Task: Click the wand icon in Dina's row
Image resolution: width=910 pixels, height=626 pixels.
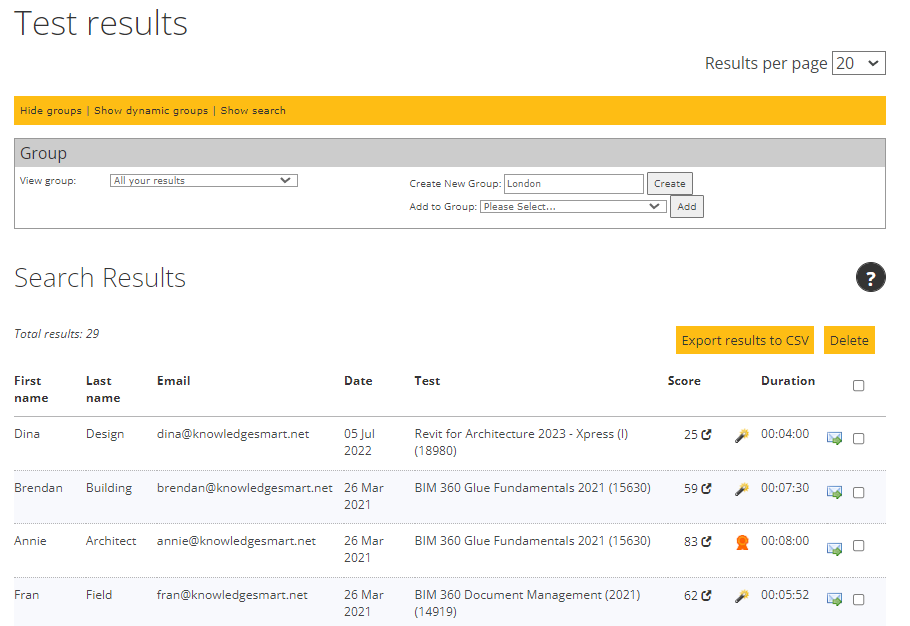Action: click(742, 436)
